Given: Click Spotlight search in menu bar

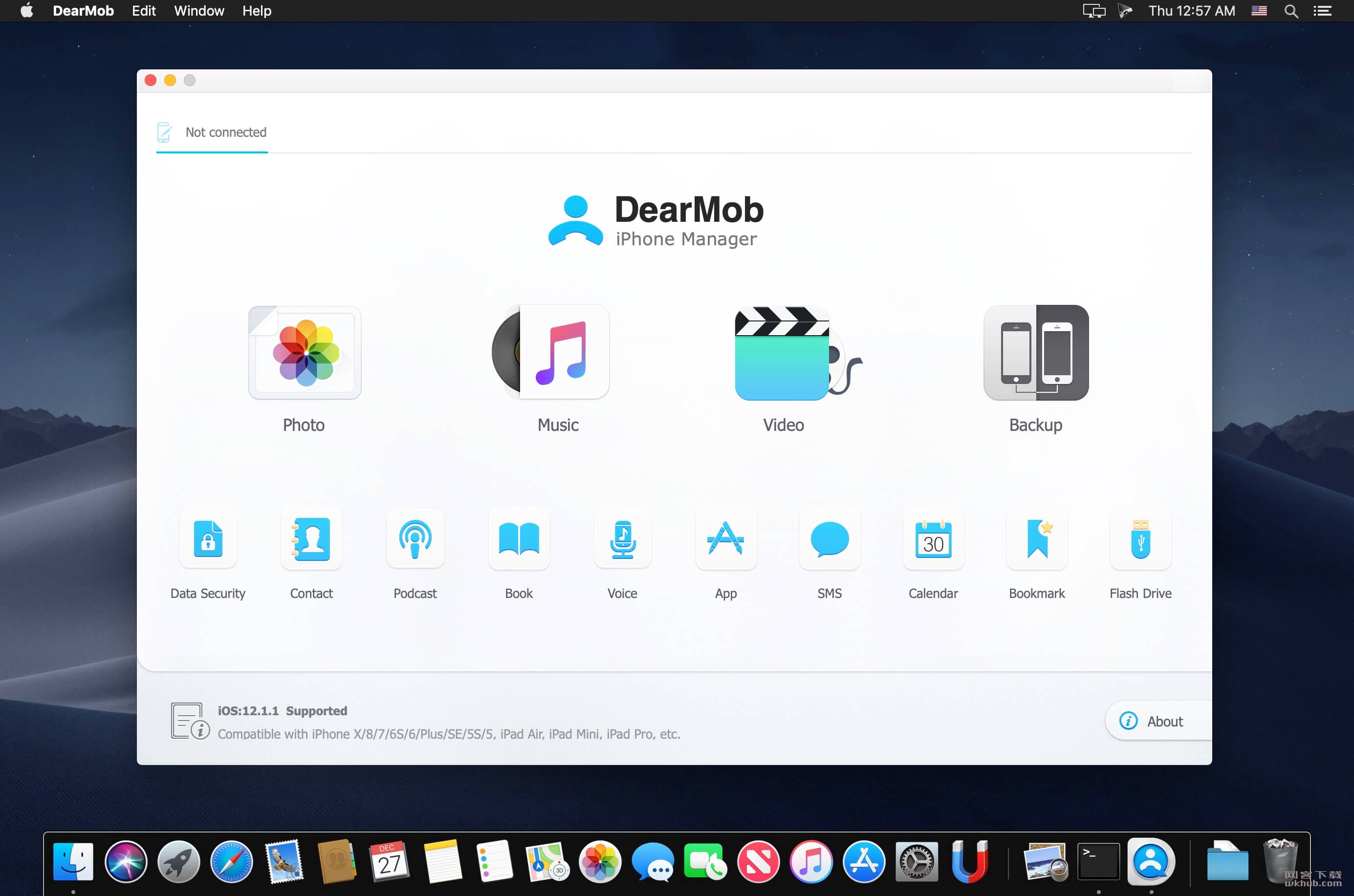Looking at the screenshot, I should (x=1291, y=11).
